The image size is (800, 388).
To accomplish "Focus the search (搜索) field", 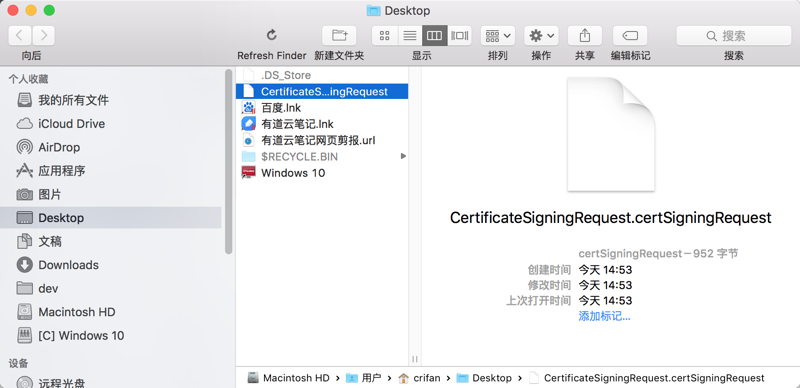I will tap(734, 35).
